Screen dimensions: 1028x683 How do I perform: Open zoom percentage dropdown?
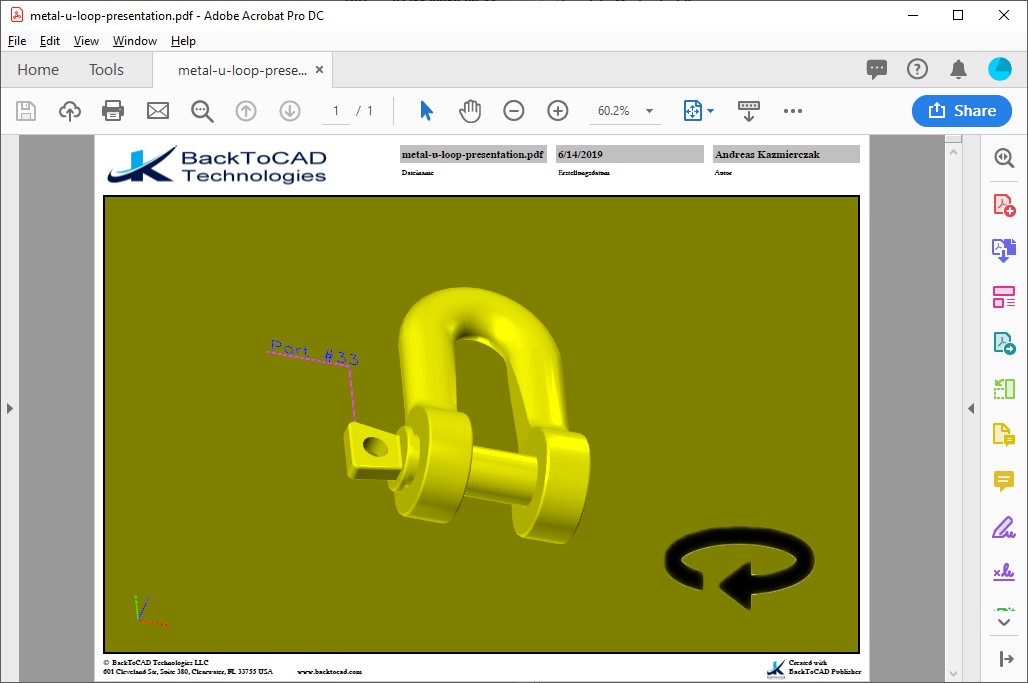649,111
